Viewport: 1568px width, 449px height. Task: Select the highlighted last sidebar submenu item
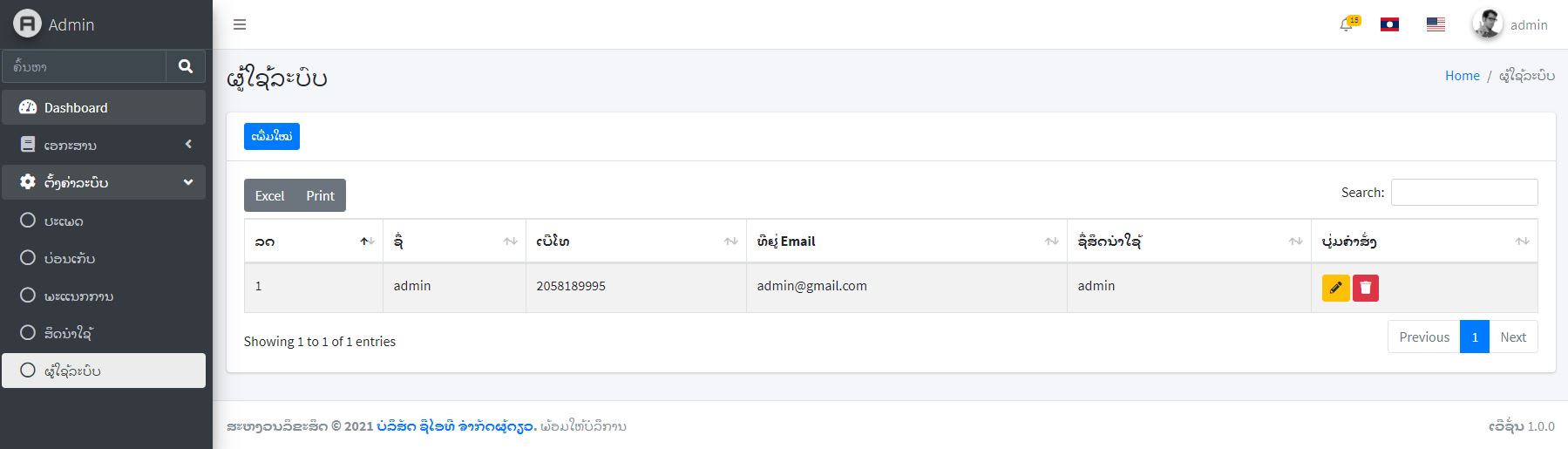[104, 371]
